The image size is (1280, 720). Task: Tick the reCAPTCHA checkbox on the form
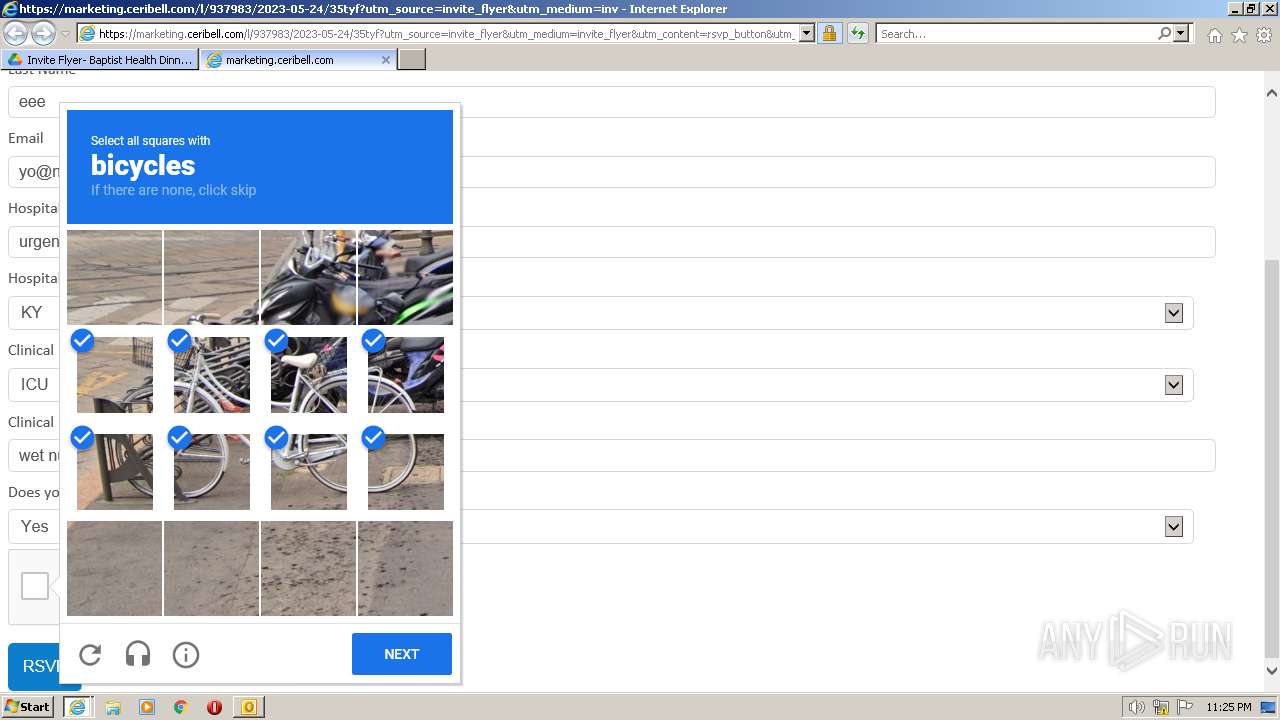point(35,586)
